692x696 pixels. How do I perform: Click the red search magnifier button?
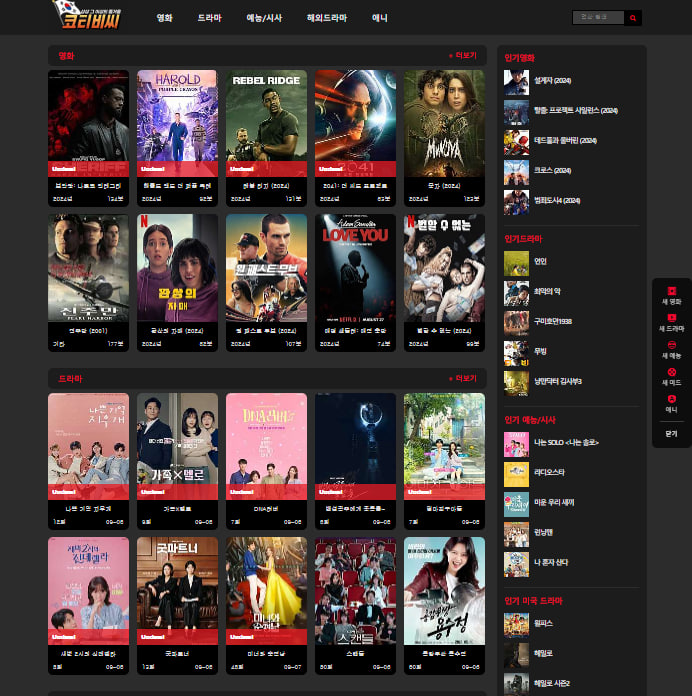(633, 18)
